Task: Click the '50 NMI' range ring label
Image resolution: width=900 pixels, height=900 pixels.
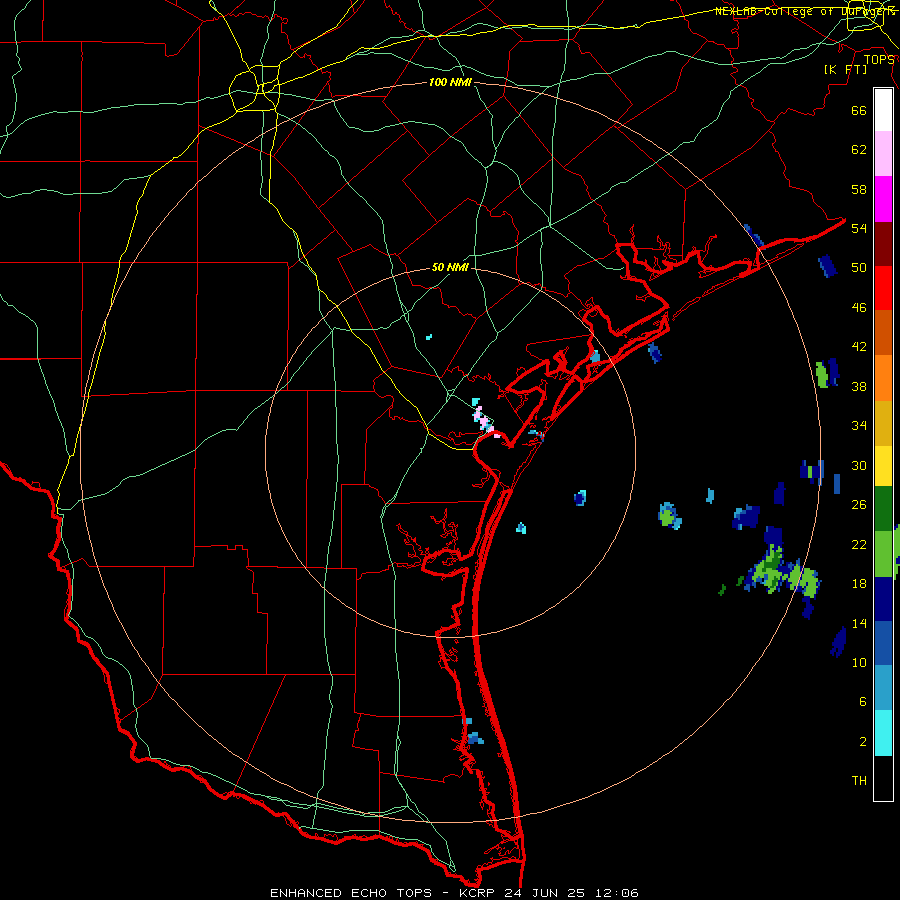Action: pos(450,268)
